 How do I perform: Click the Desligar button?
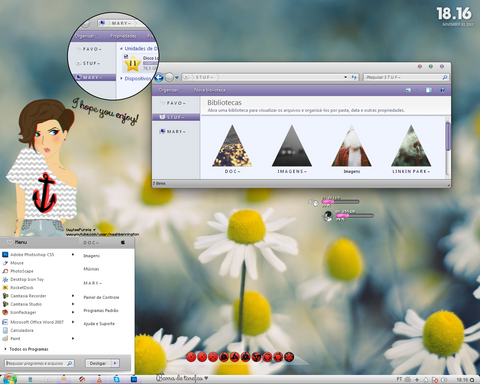click(x=98, y=363)
